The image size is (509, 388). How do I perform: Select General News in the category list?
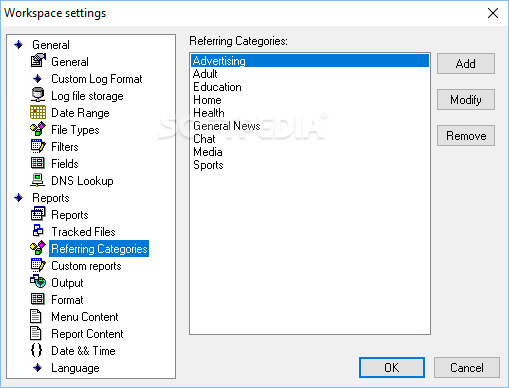227,126
